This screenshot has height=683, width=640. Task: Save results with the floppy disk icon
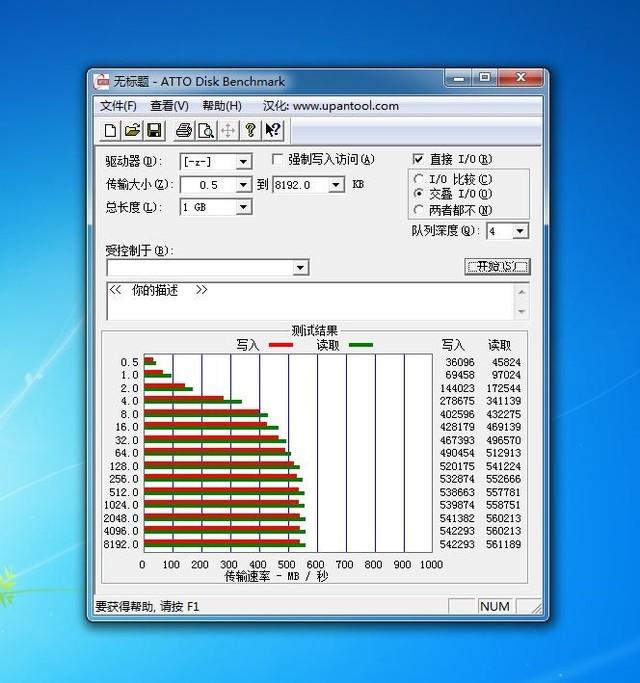coord(154,130)
